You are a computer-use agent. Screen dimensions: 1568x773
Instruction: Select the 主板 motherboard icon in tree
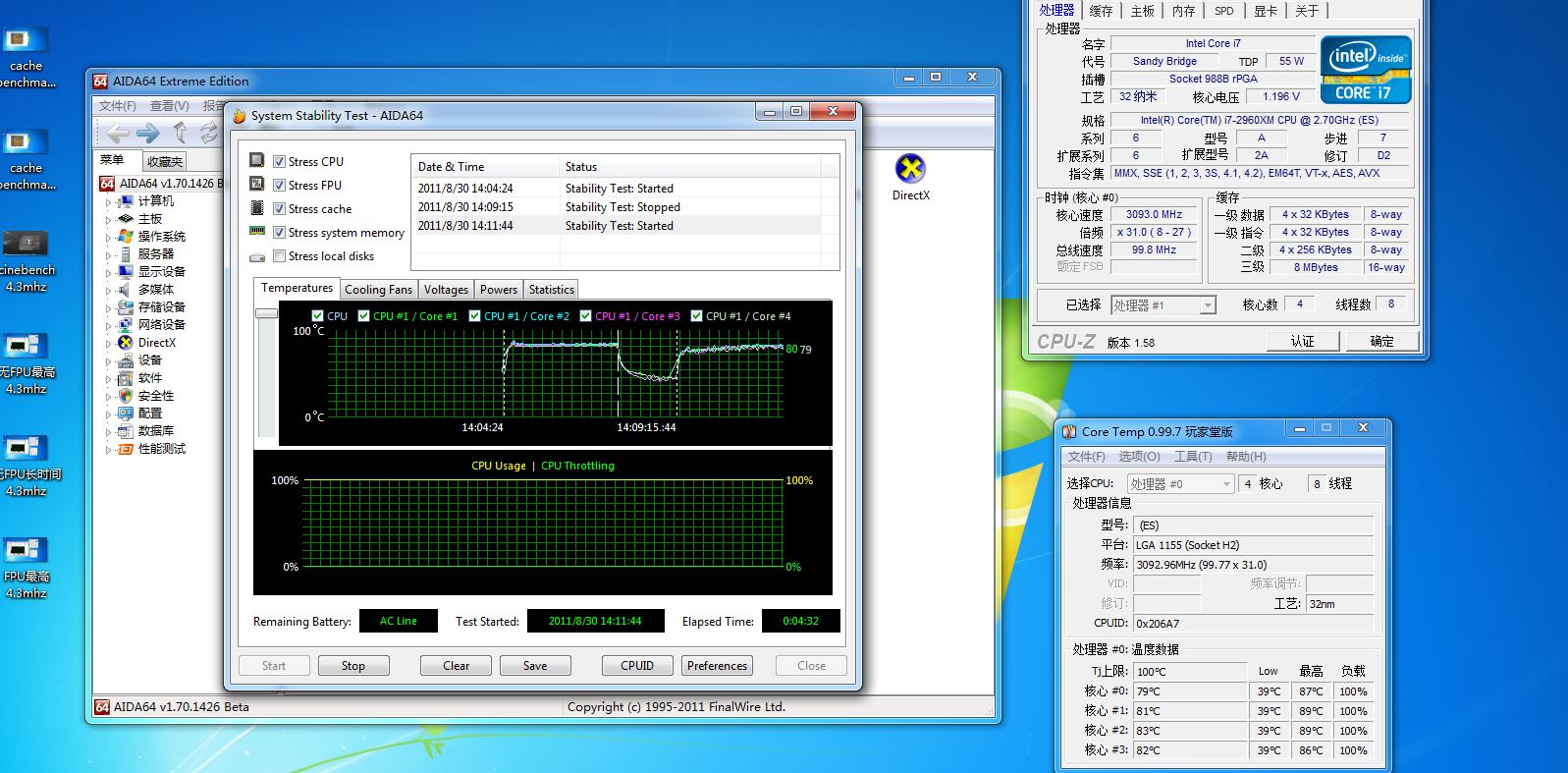[x=126, y=219]
